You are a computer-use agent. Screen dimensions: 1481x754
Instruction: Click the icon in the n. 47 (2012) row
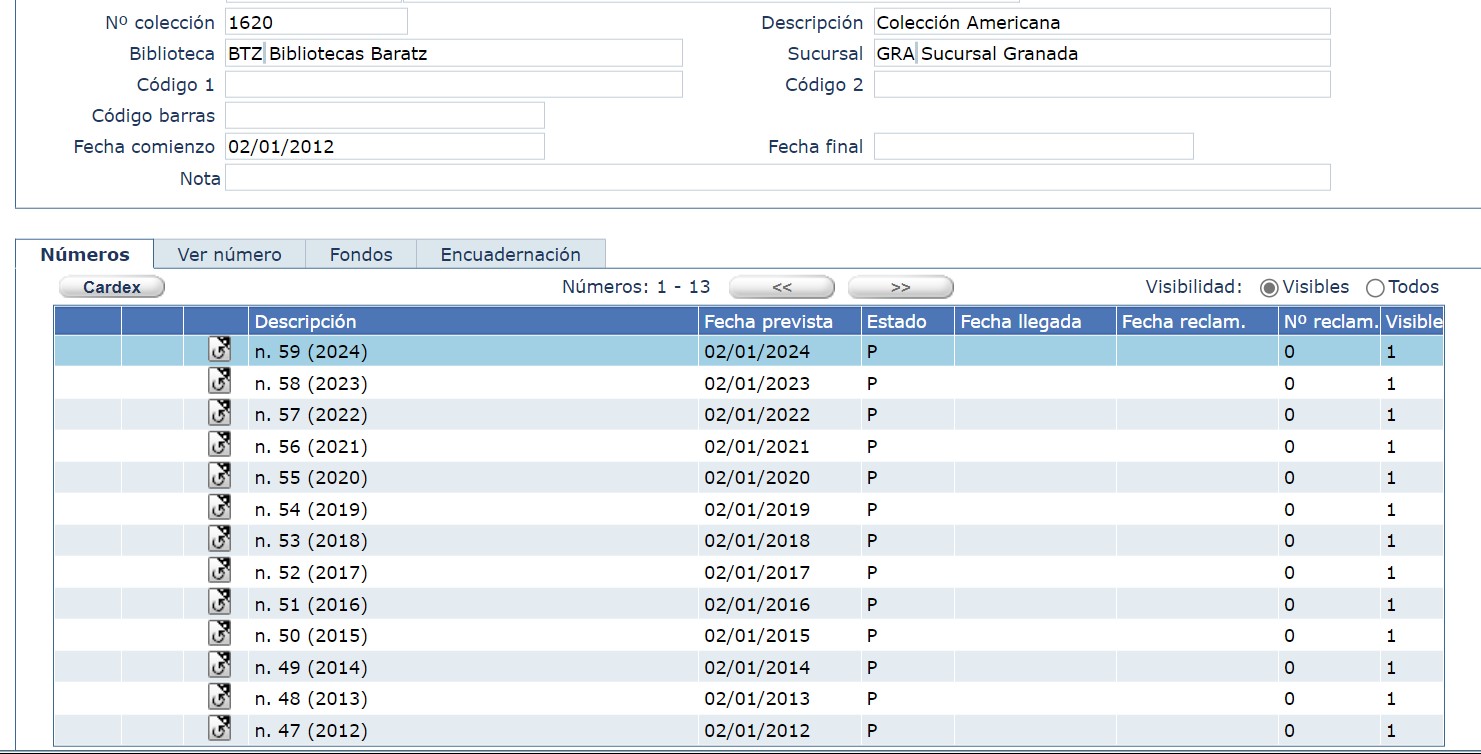219,728
